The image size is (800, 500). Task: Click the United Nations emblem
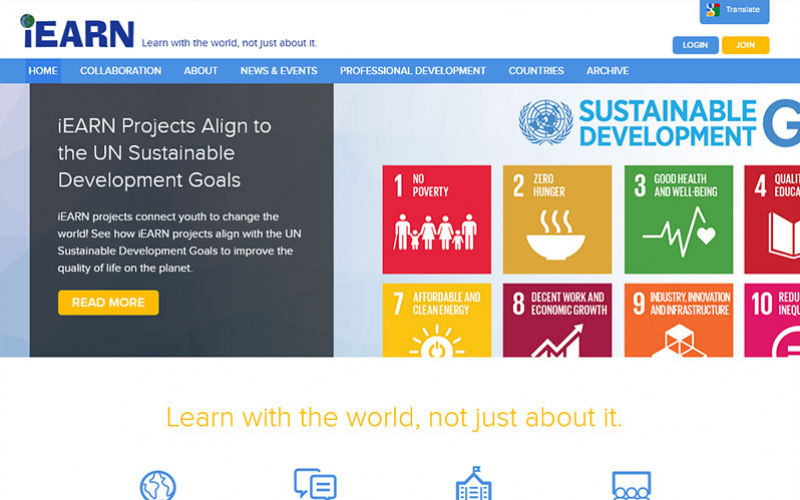point(545,122)
